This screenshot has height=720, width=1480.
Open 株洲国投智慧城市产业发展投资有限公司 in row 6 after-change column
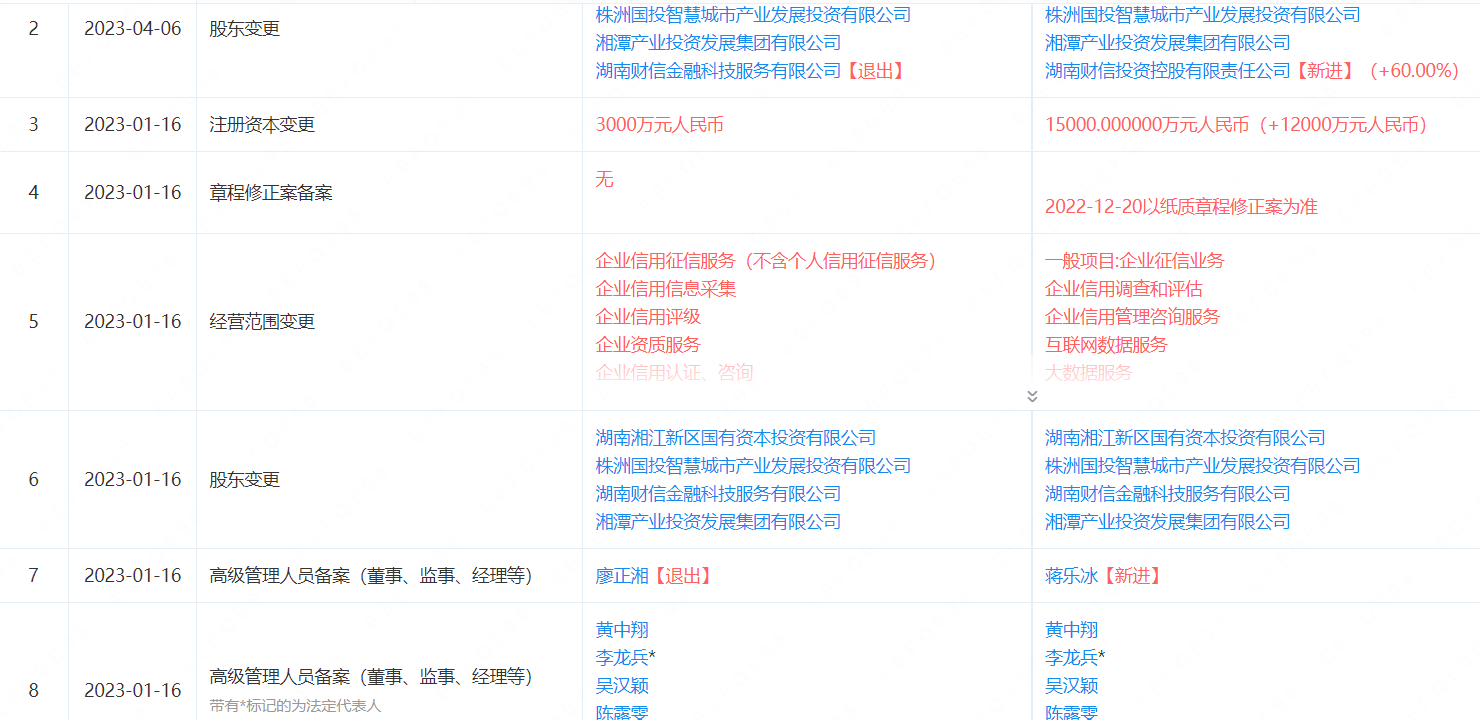[x=1203, y=466]
